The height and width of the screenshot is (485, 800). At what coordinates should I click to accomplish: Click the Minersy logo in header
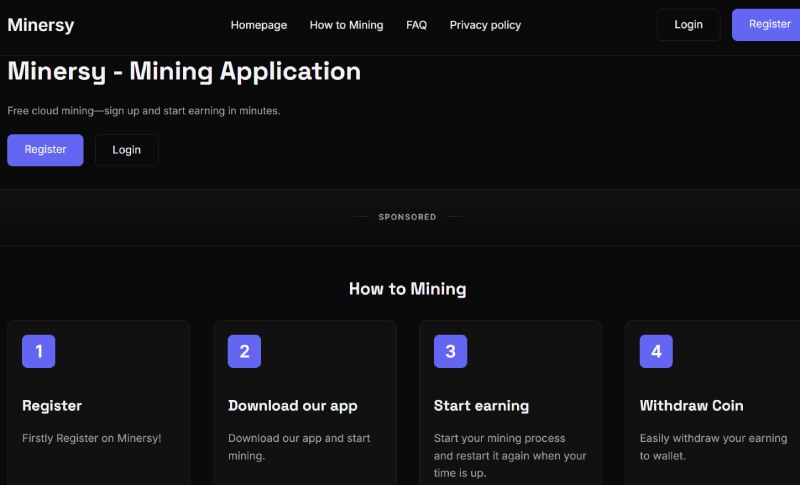point(41,24)
